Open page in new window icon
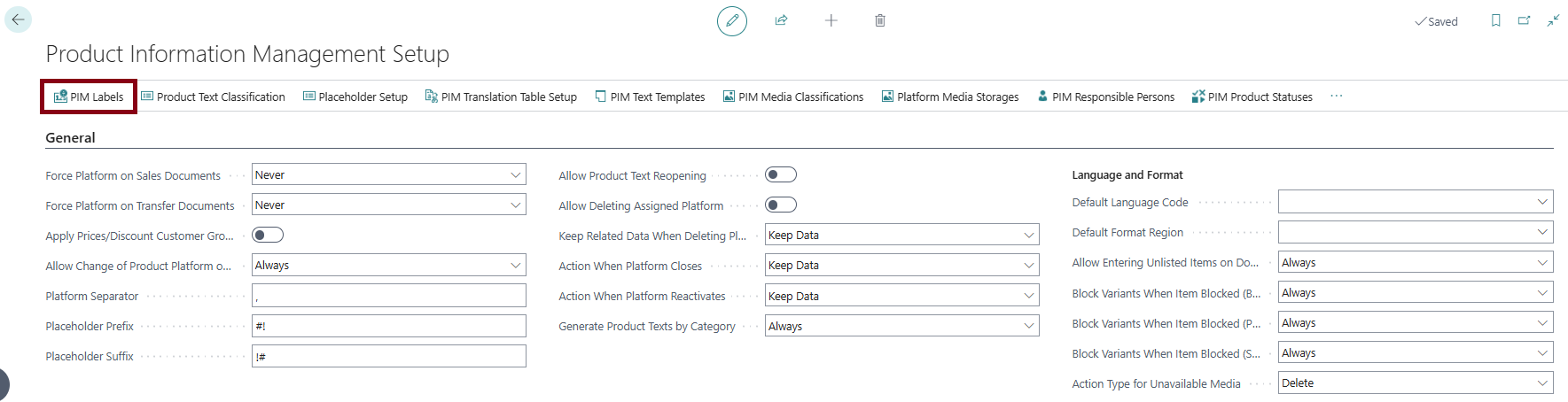1568x402 pixels. coord(1525,20)
